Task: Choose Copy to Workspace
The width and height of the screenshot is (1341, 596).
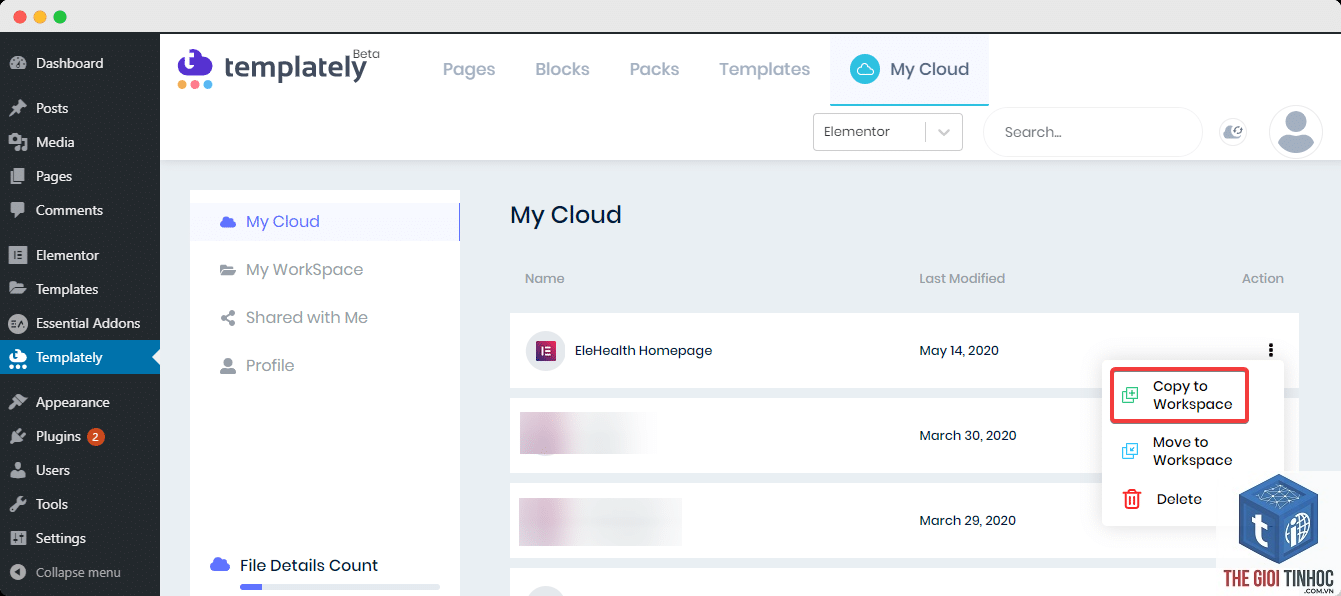Action: [1180, 395]
